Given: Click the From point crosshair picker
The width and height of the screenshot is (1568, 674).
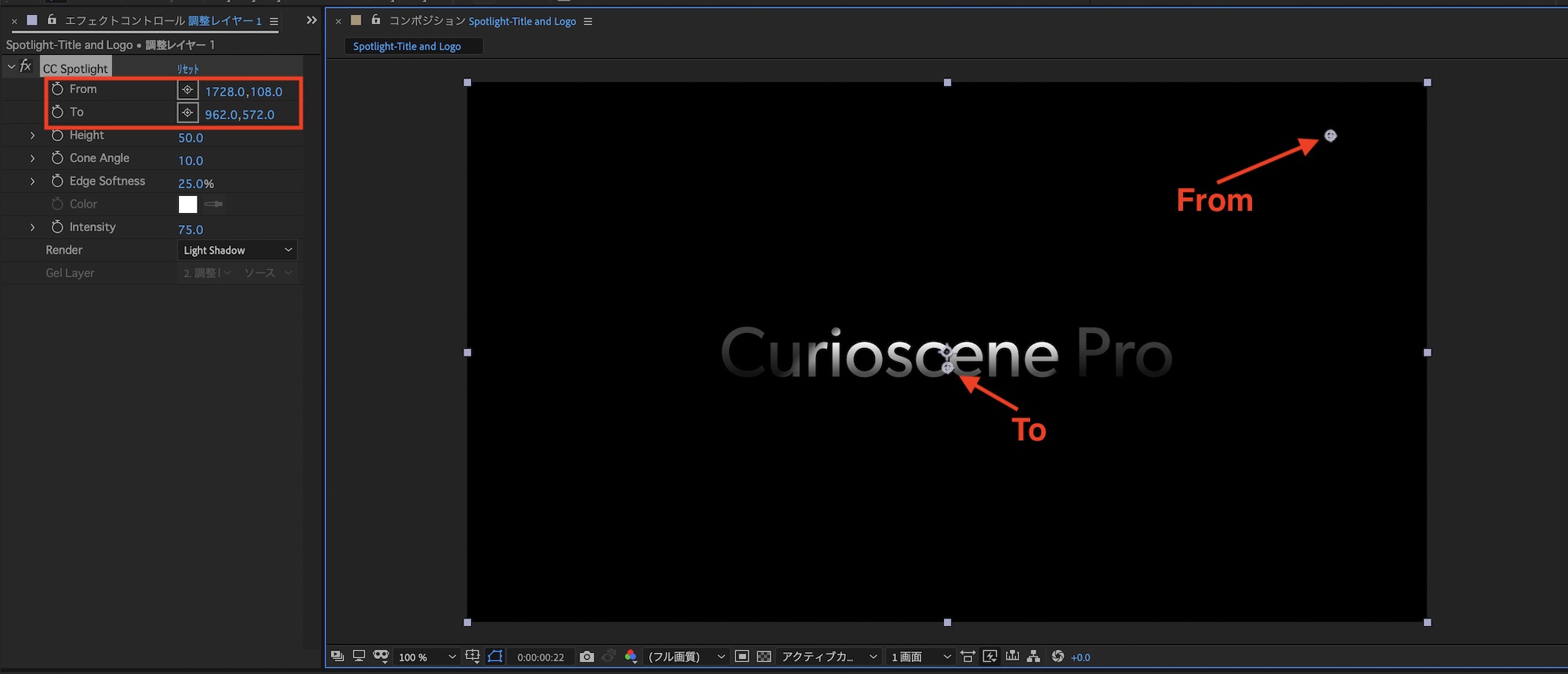Looking at the screenshot, I should (x=187, y=90).
